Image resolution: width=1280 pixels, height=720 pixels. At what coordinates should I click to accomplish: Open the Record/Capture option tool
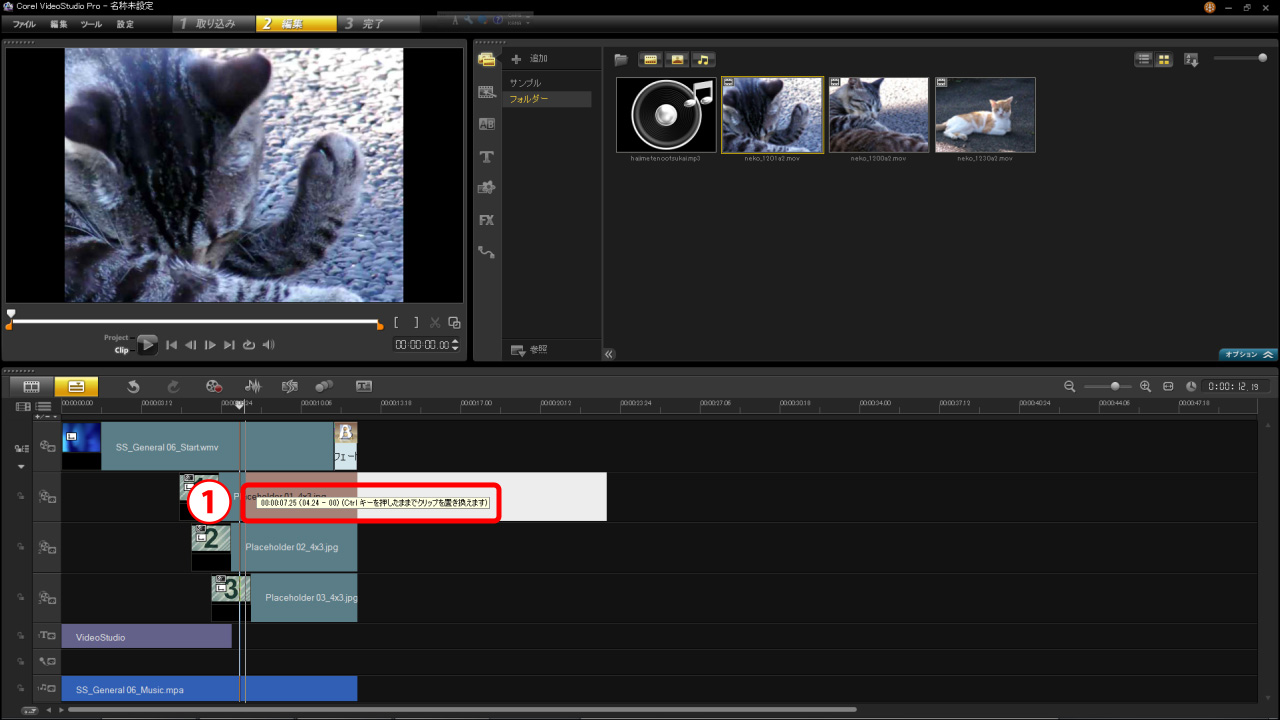click(x=213, y=386)
